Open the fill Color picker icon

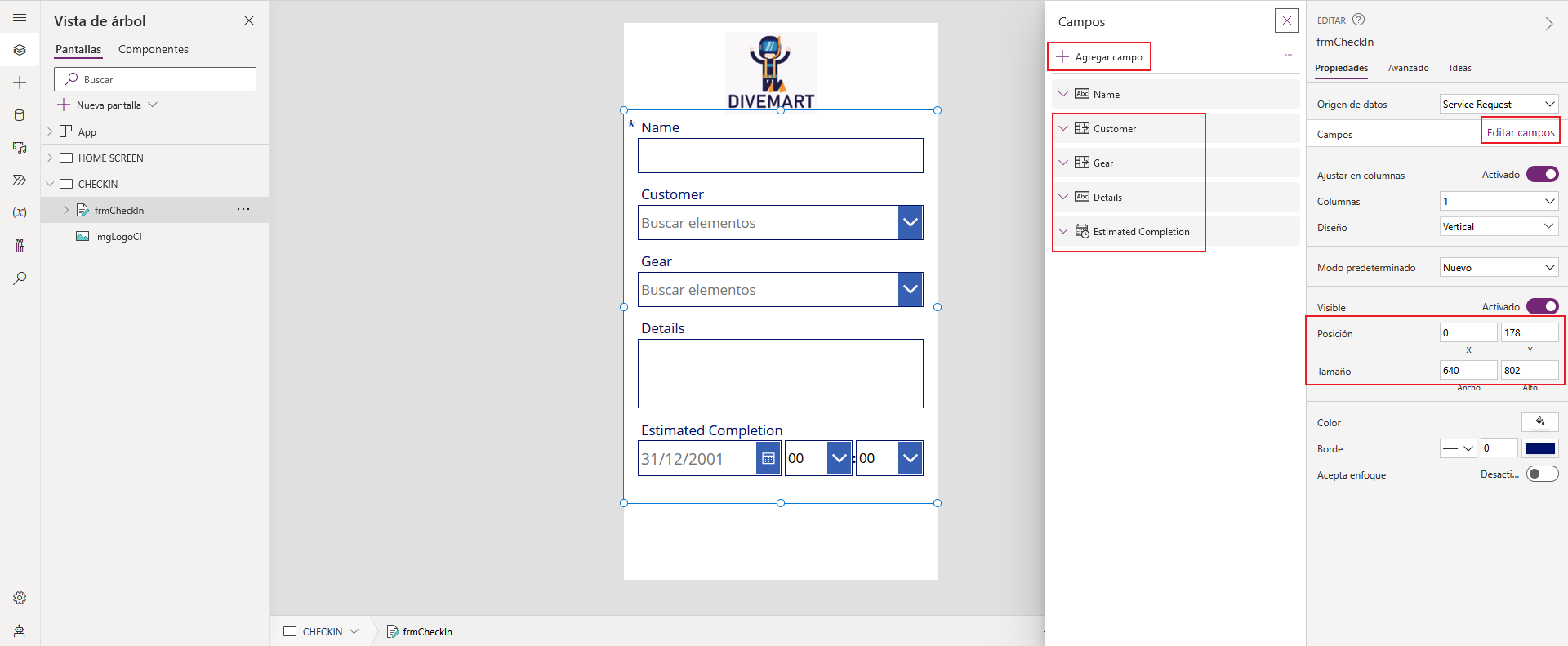[x=1540, y=422]
